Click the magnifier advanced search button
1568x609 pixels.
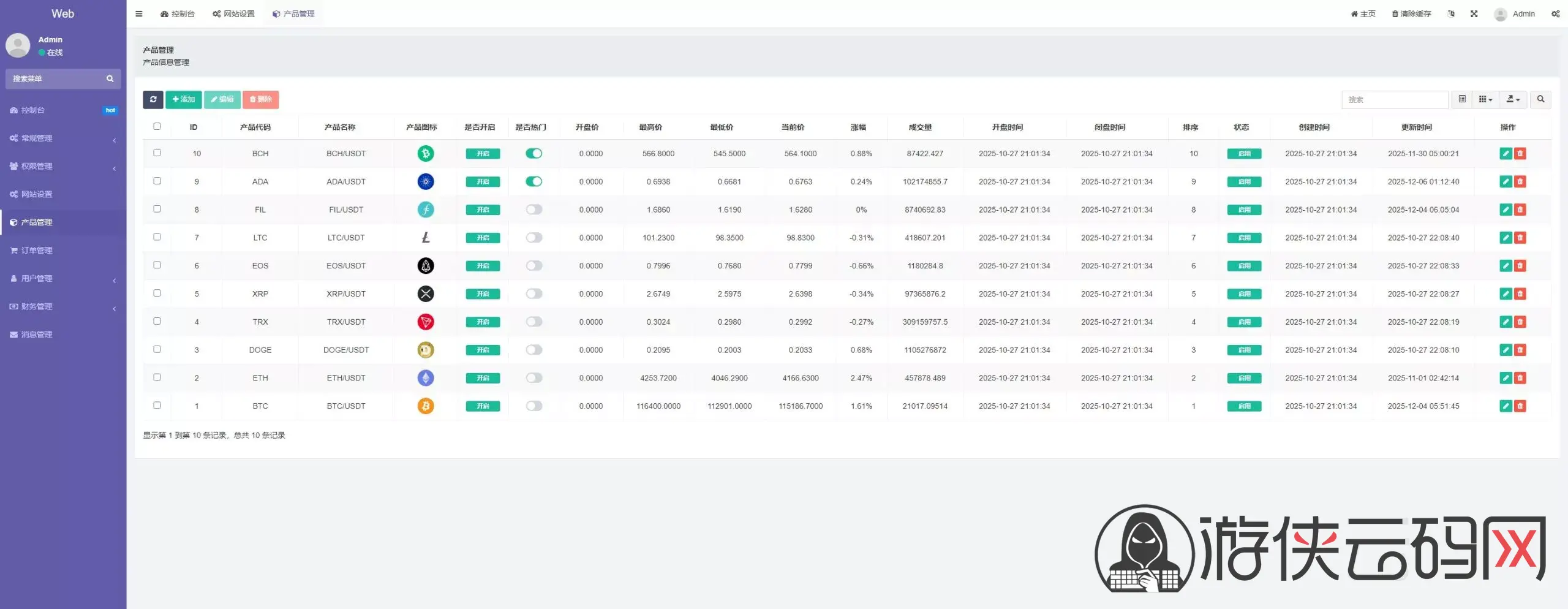tap(1540, 99)
